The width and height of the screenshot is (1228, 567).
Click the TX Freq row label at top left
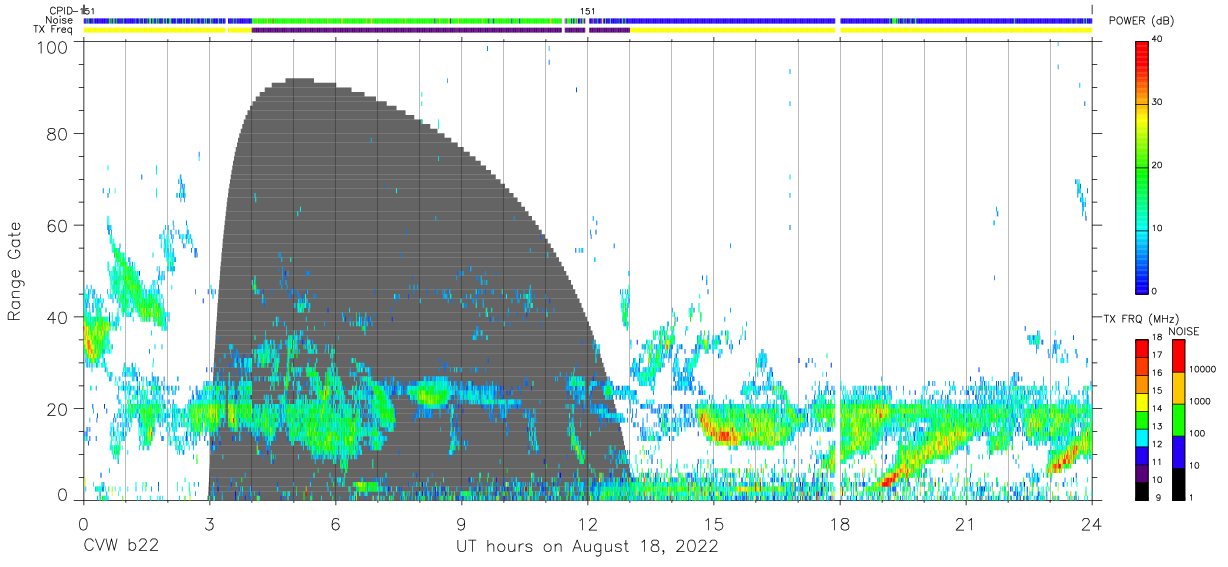52,30
